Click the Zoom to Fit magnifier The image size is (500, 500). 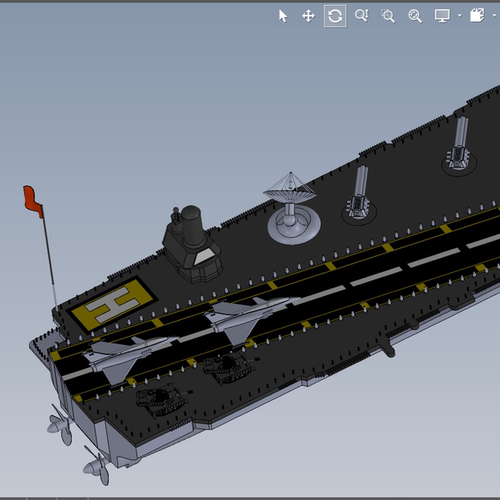(x=415, y=16)
